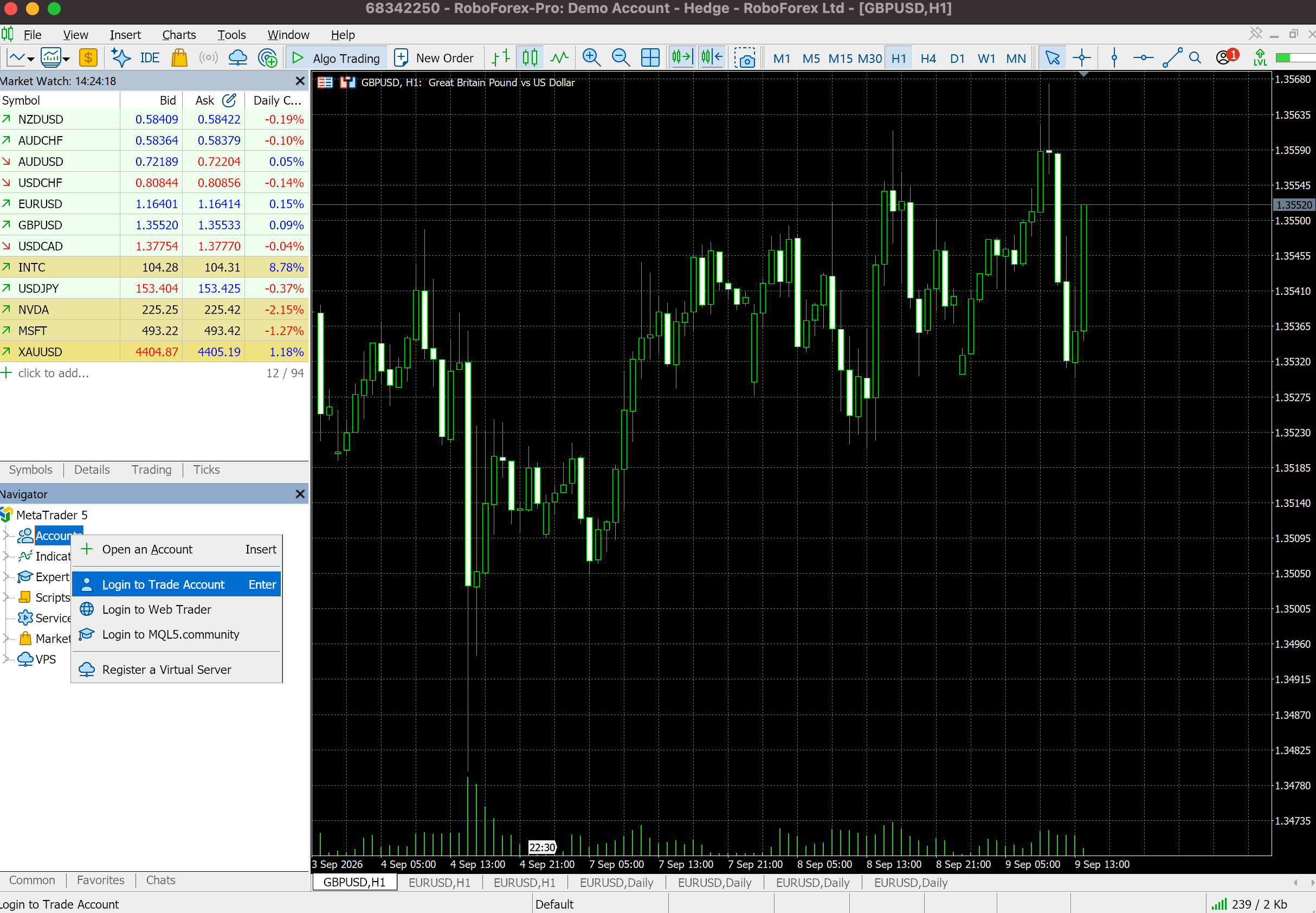The width and height of the screenshot is (1316, 913).
Task: Select the H1 timeframe
Action: pos(899,58)
